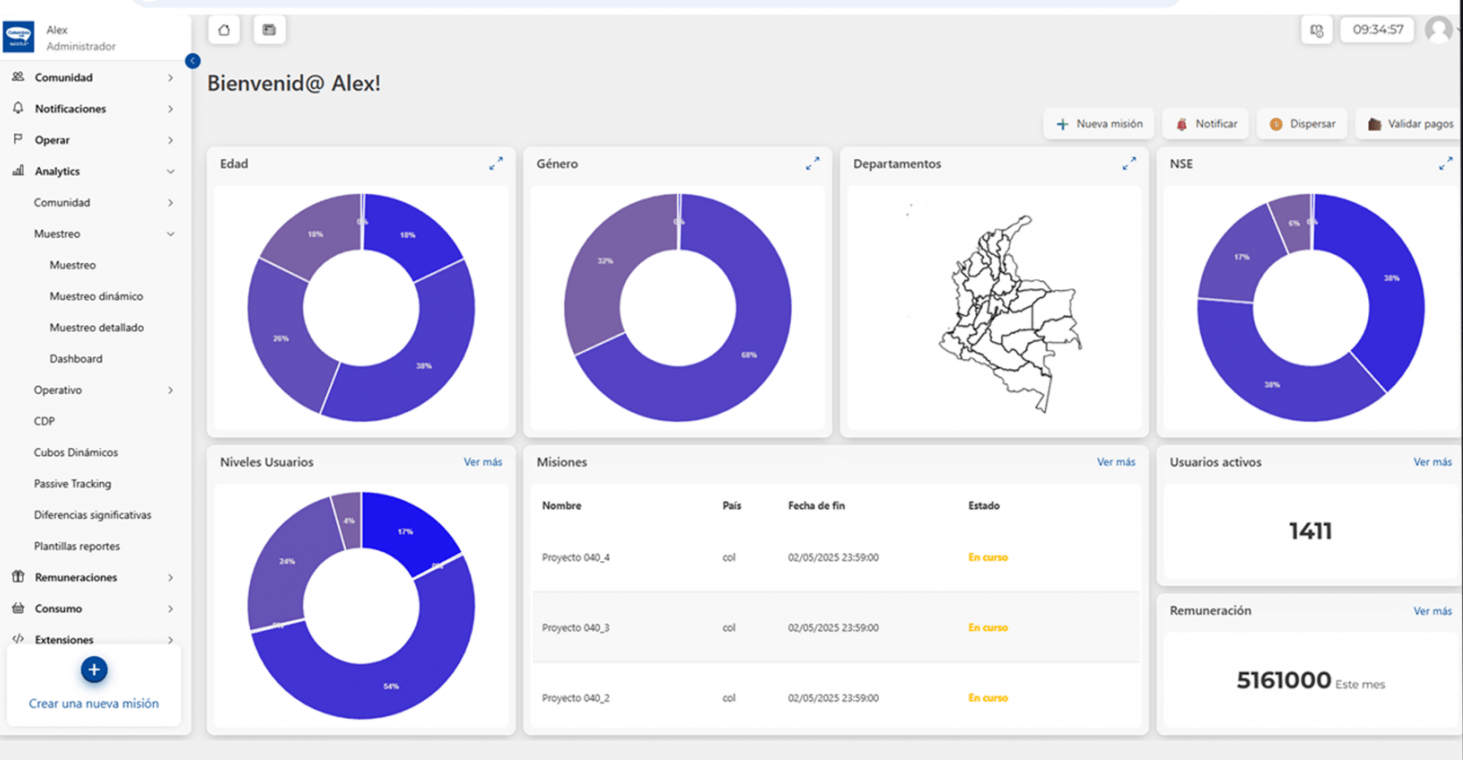Click the Colombia map in Departamentos

click(x=1010, y=312)
